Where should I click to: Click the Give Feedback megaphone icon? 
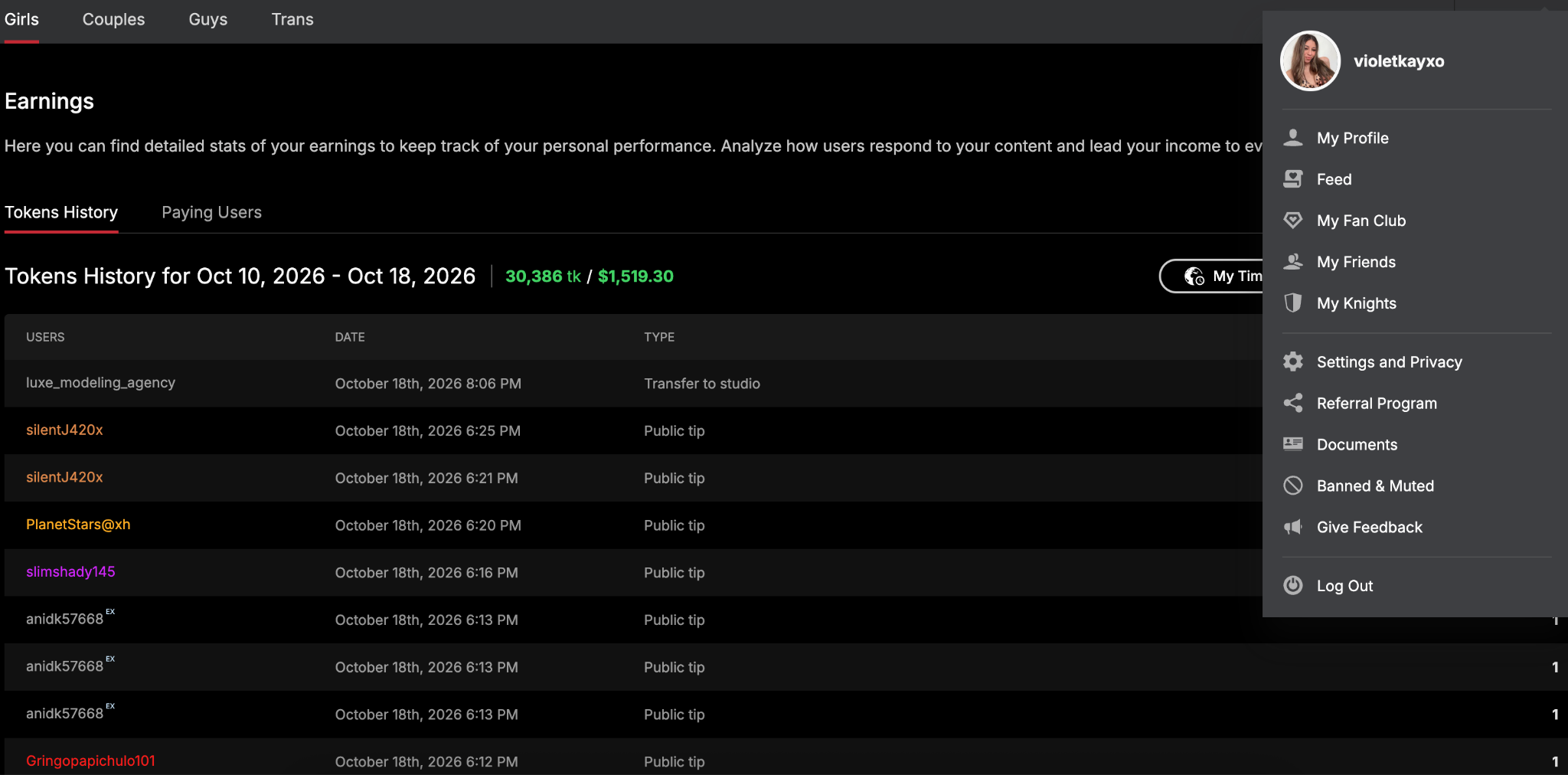click(x=1293, y=527)
